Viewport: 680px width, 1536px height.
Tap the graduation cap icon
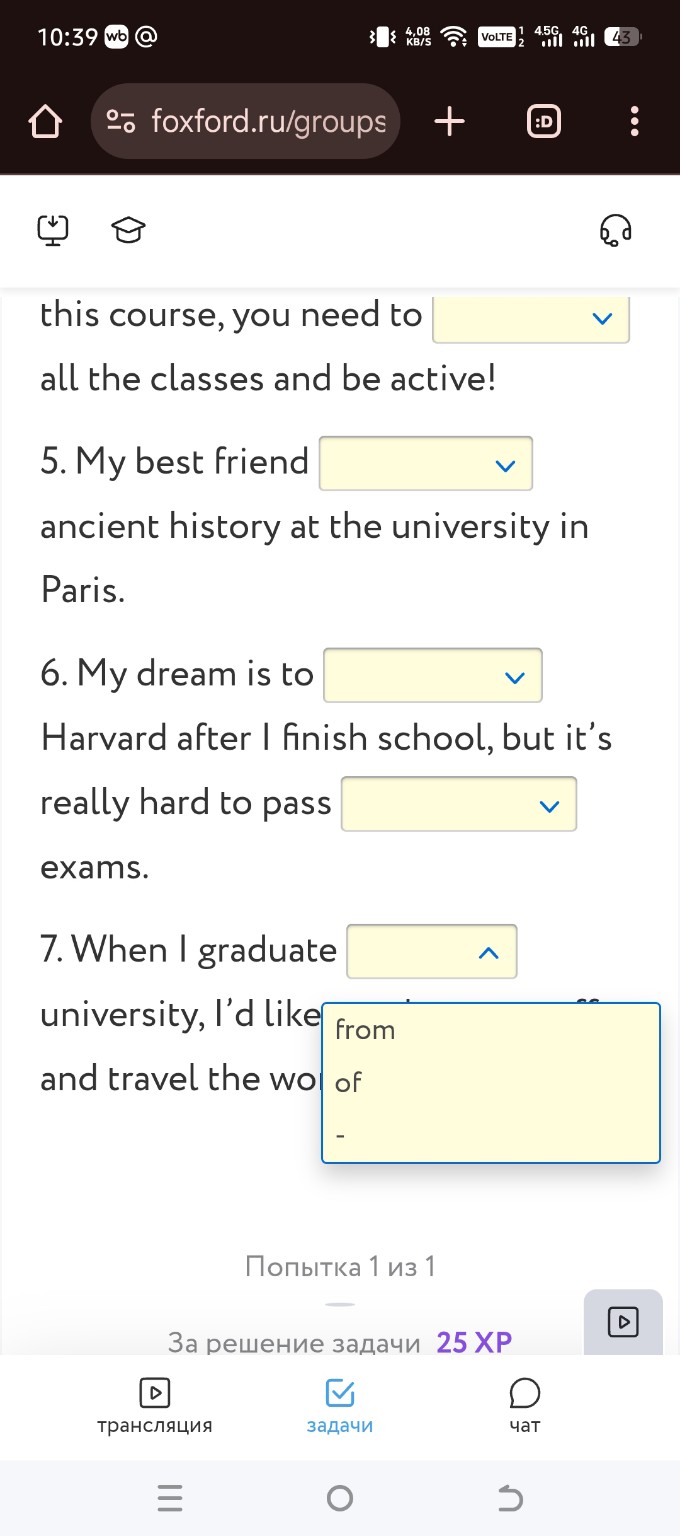[128, 231]
